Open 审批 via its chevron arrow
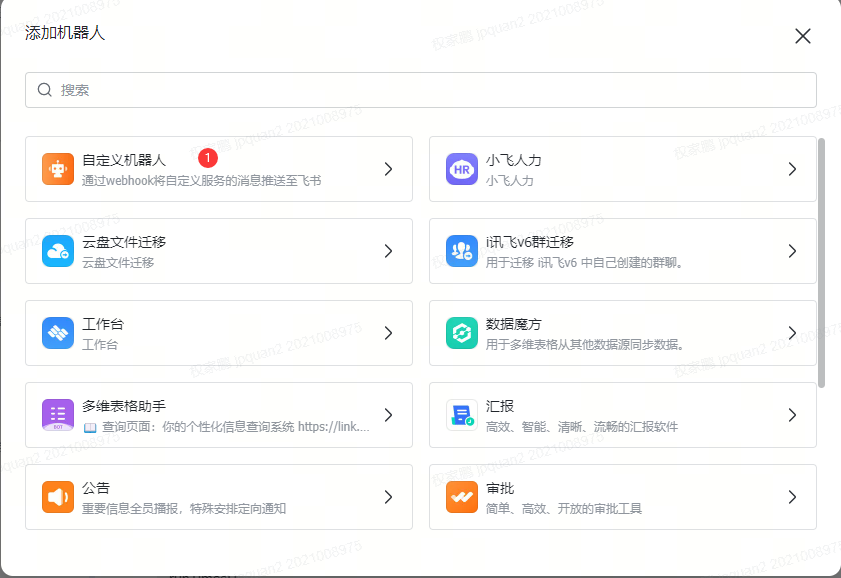This screenshot has height=578, width=841. pos(792,497)
